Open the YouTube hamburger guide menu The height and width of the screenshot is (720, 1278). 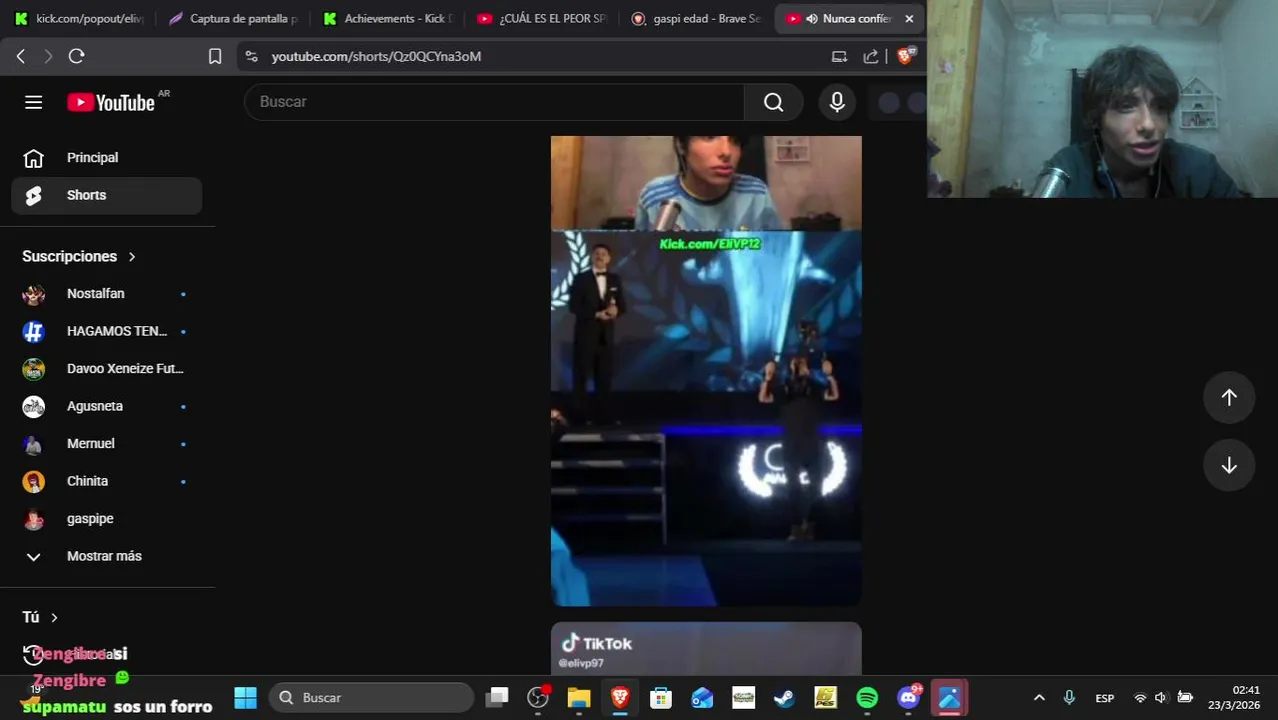coord(33,102)
